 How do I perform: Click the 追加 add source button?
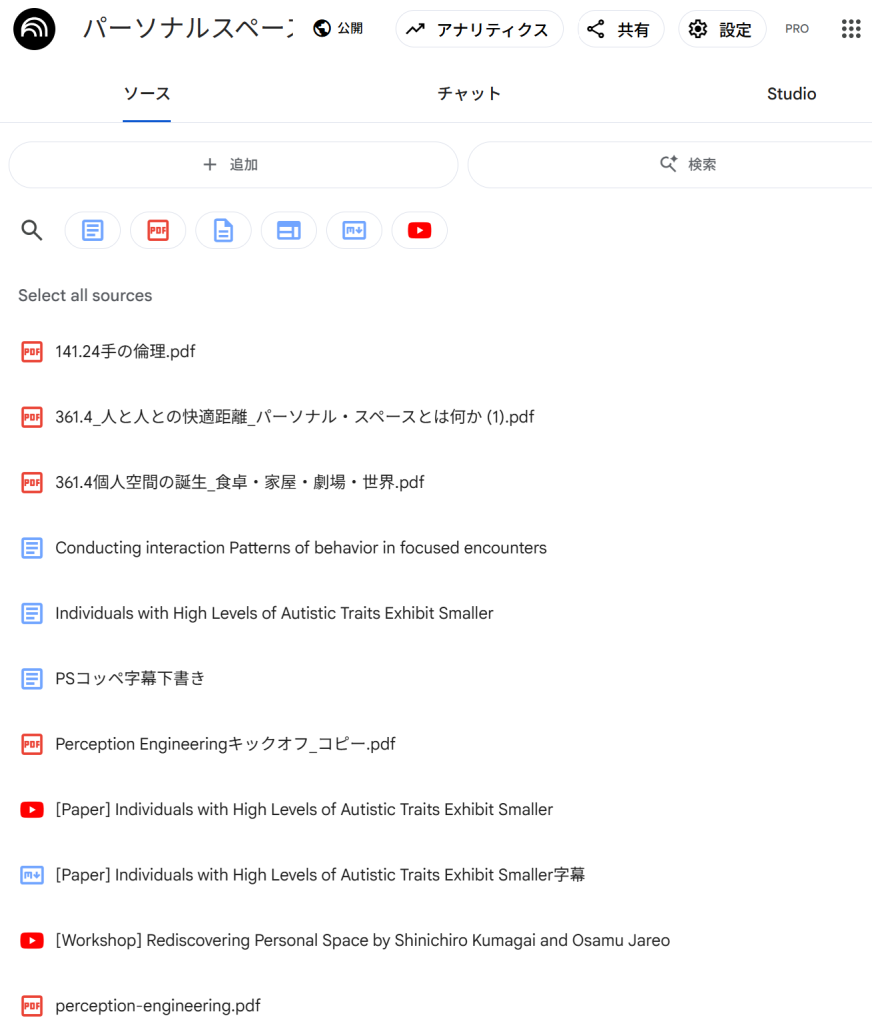pos(233,165)
